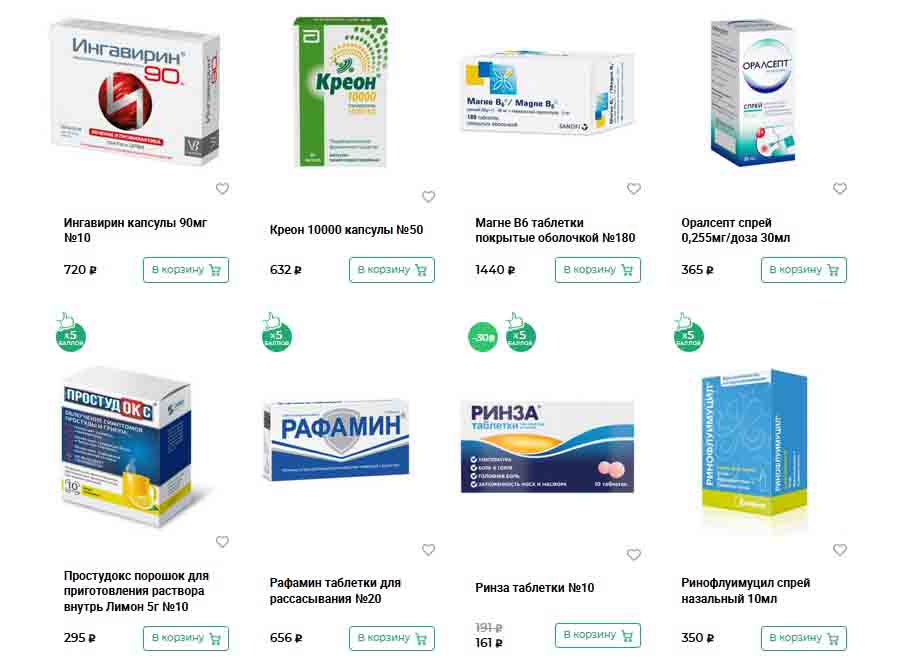This screenshot has height=663, width=899.
Task: Add Ингавирин 720₽ to cart
Action: click(x=186, y=270)
